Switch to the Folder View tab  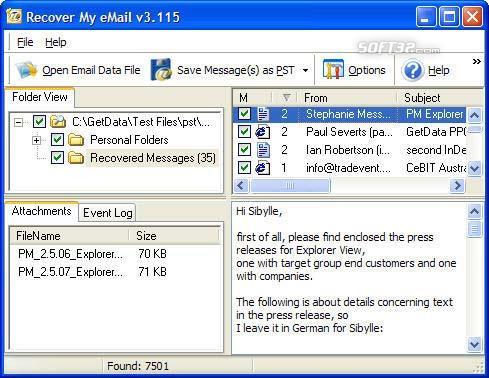[40, 97]
